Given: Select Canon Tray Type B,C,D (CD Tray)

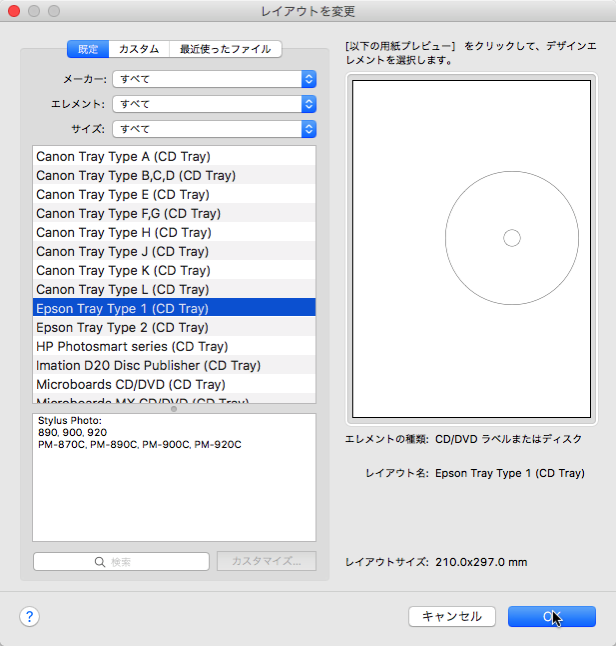Looking at the screenshot, I should (x=174, y=176).
